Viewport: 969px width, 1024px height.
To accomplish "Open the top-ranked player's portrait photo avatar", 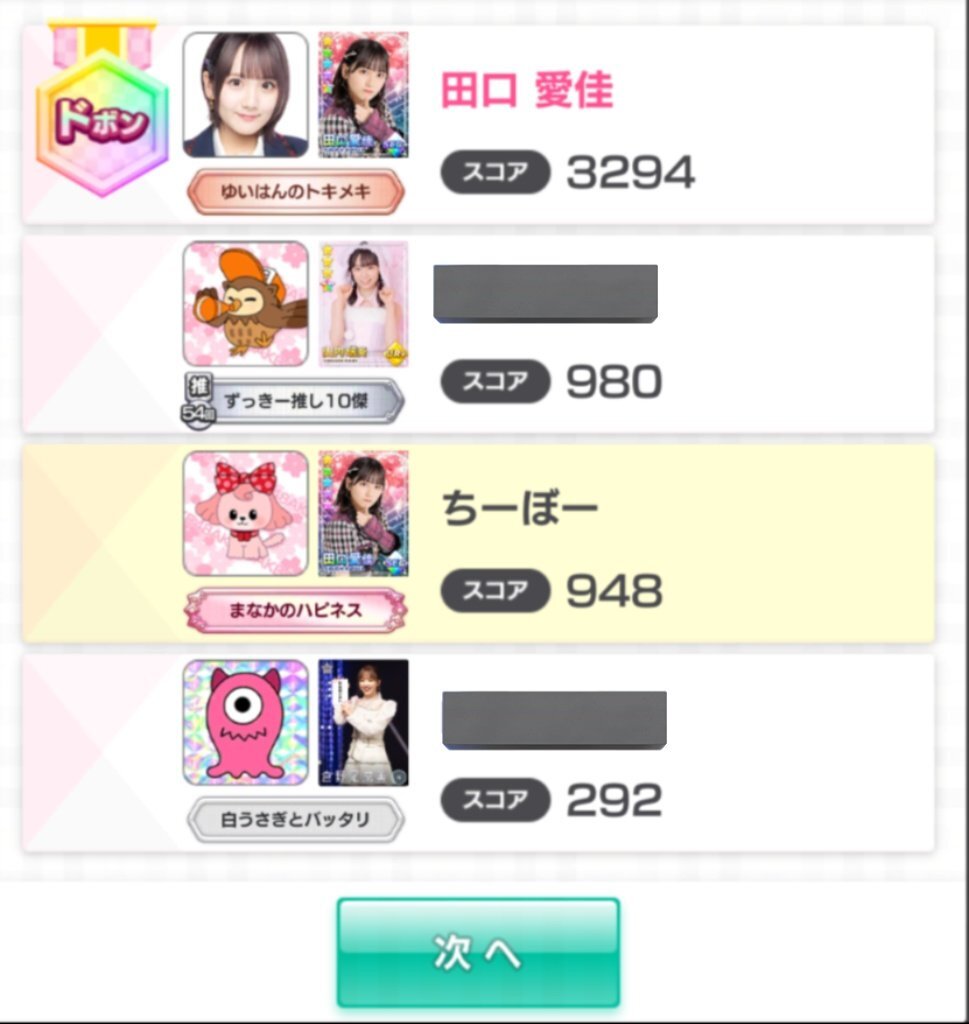I will 246,95.
